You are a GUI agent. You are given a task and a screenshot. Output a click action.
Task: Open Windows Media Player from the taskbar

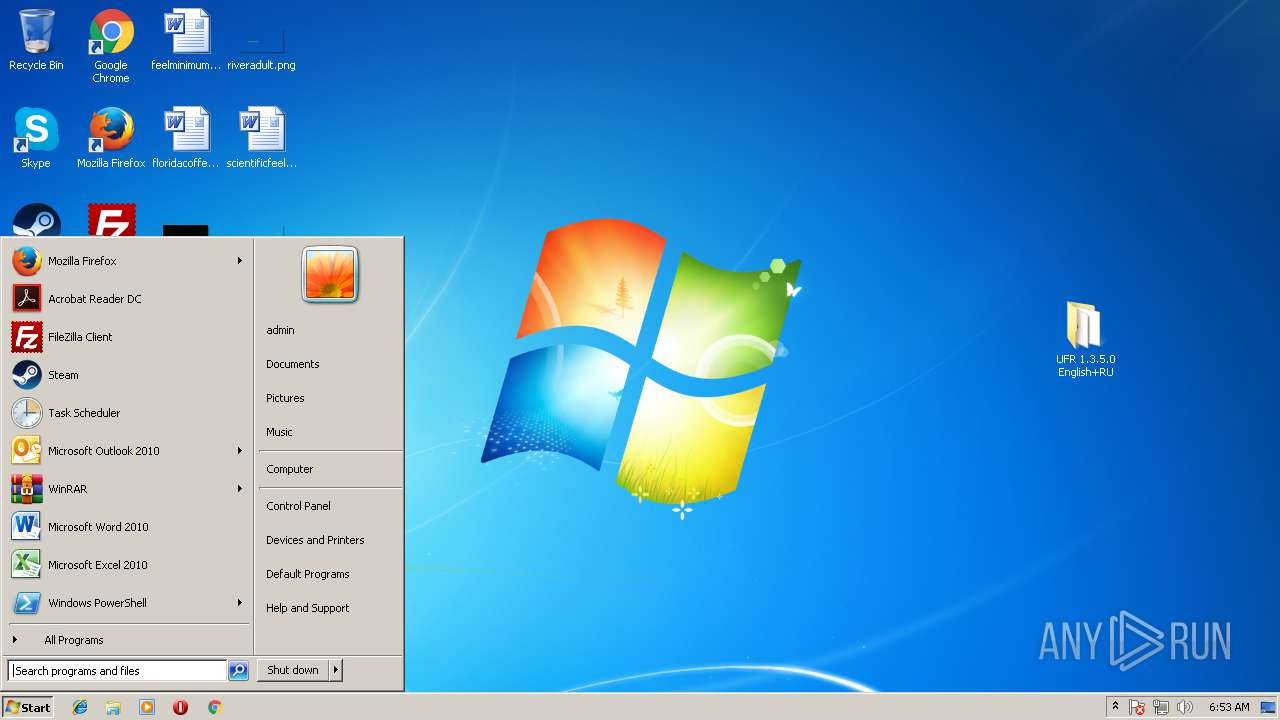[147, 707]
